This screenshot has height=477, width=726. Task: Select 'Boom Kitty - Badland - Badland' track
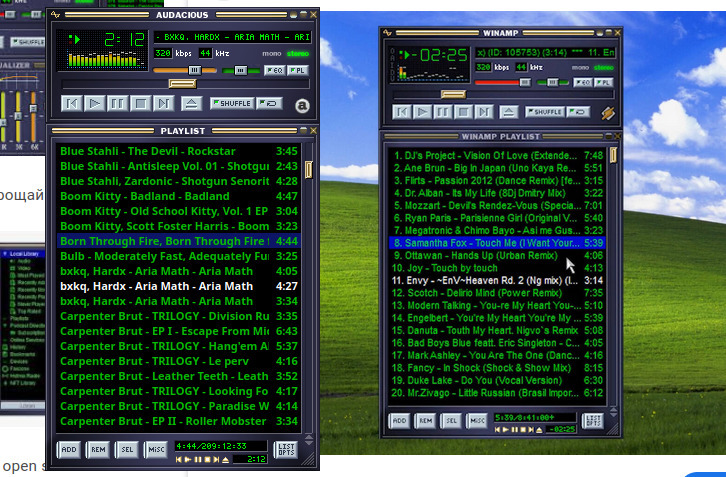pos(178,196)
